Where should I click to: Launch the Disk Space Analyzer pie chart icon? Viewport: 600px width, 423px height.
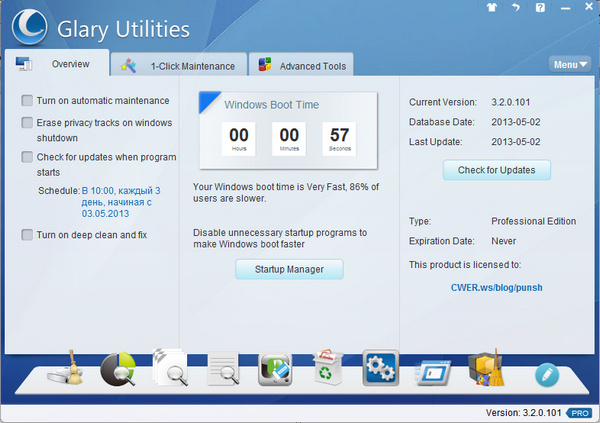(x=118, y=369)
